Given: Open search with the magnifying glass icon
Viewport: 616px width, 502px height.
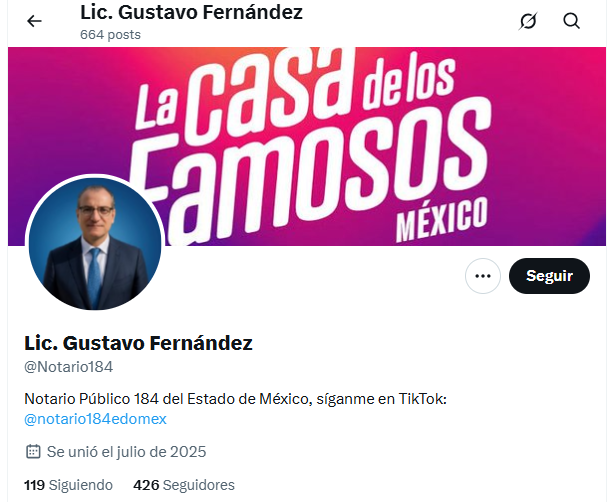Looking at the screenshot, I should click(x=571, y=21).
